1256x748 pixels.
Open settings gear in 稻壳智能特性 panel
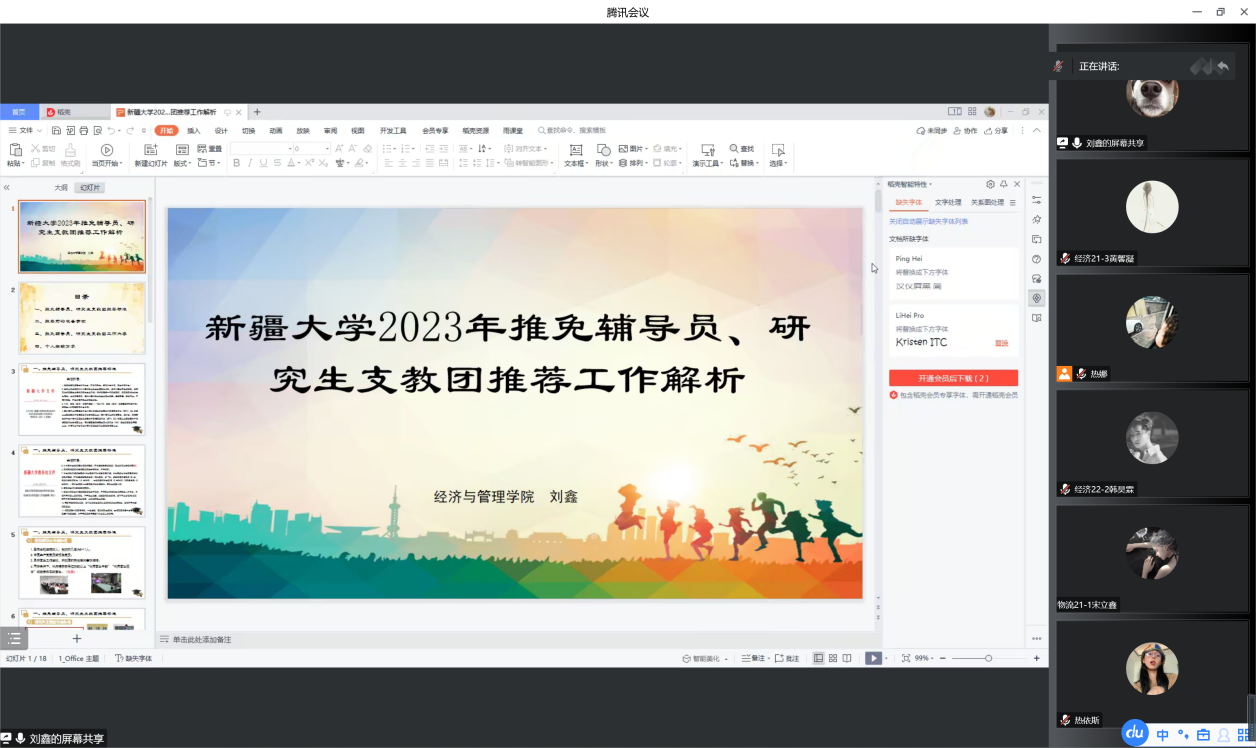(990, 184)
